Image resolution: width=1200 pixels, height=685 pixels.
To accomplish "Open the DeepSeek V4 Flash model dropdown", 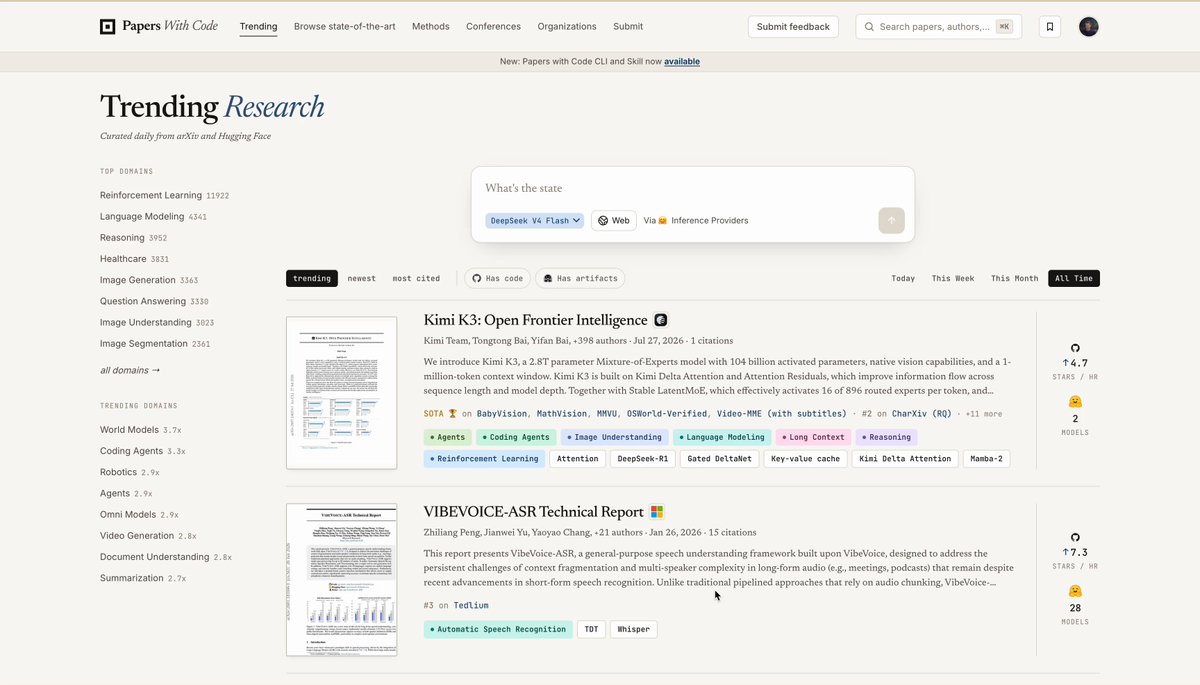I will 535,220.
